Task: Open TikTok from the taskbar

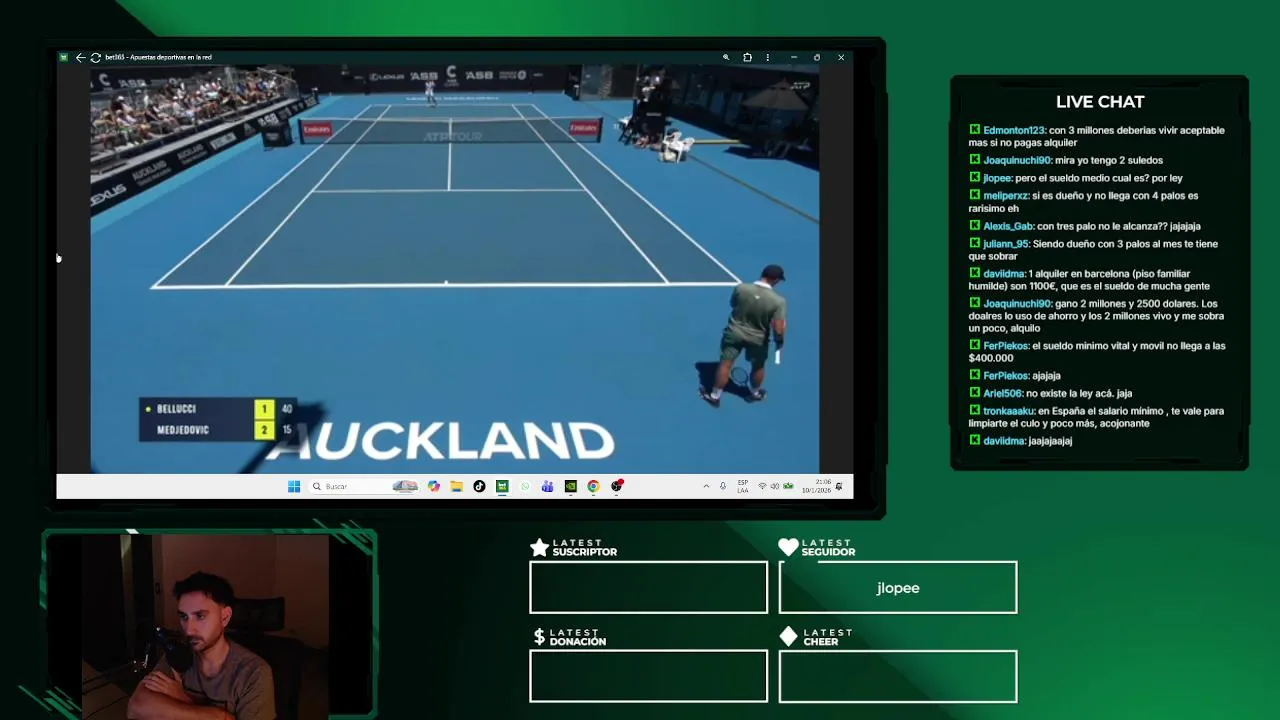Action: click(479, 486)
